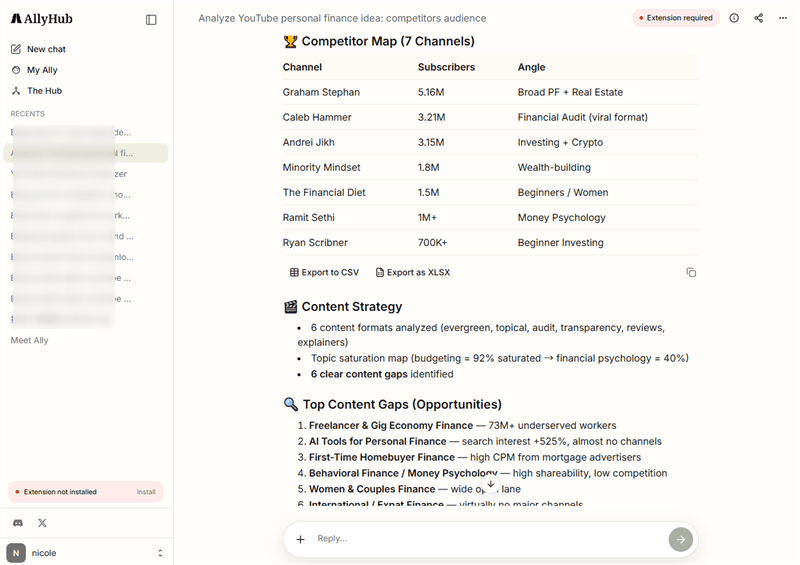Click the Angle column header
The width and height of the screenshot is (800, 565).
[x=531, y=67]
